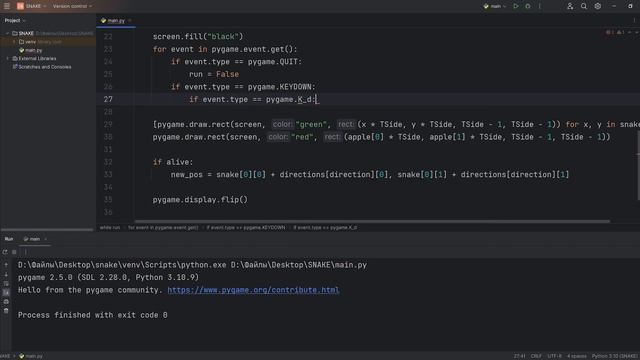Close the main run tab

point(45,239)
